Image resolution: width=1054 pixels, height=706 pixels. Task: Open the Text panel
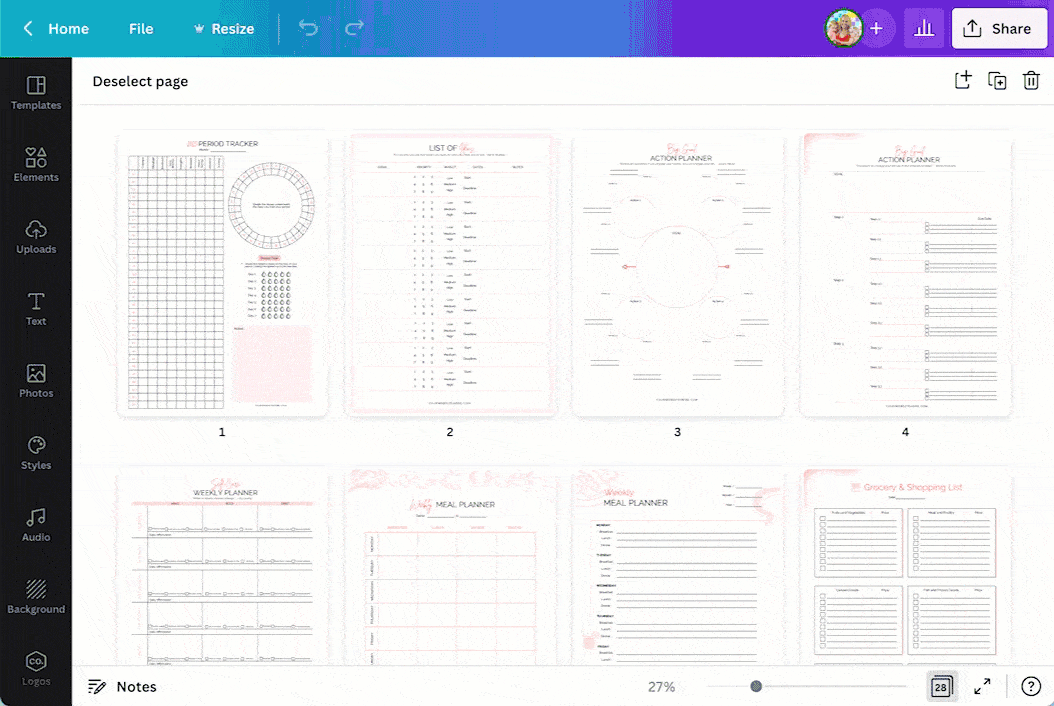tap(36, 309)
